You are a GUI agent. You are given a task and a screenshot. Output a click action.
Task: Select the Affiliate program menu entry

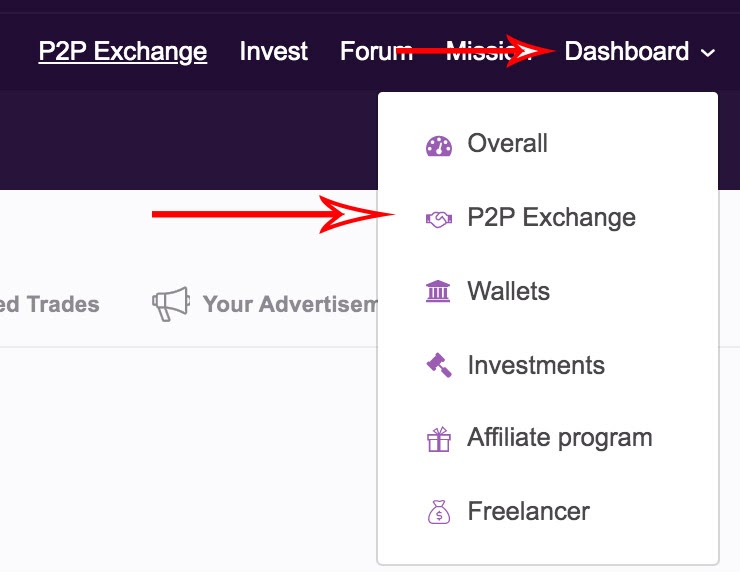click(560, 438)
